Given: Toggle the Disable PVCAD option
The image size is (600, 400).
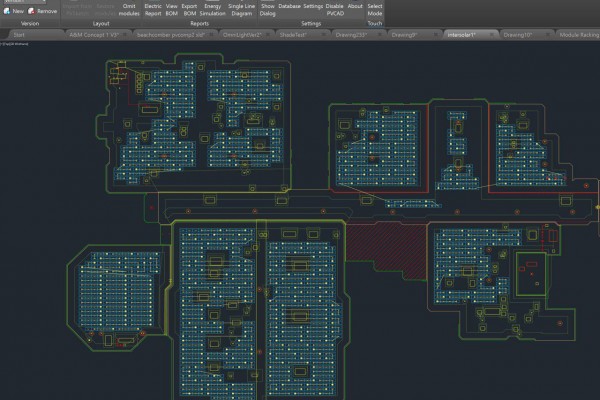Looking at the screenshot, I should [334, 9].
